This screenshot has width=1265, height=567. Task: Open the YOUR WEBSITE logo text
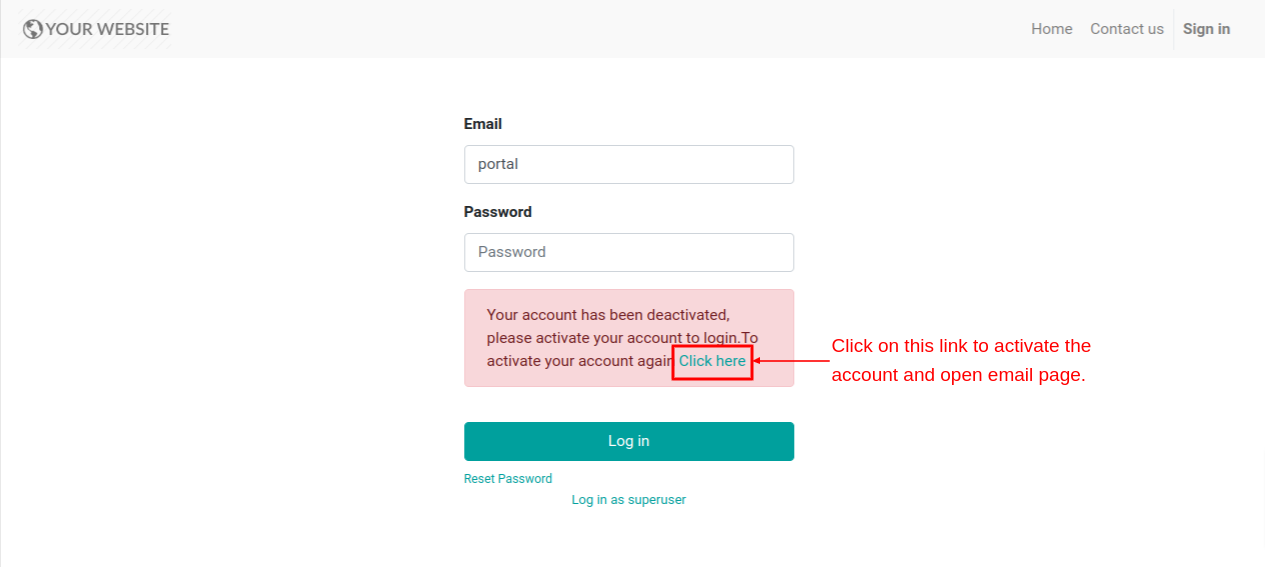(108, 29)
